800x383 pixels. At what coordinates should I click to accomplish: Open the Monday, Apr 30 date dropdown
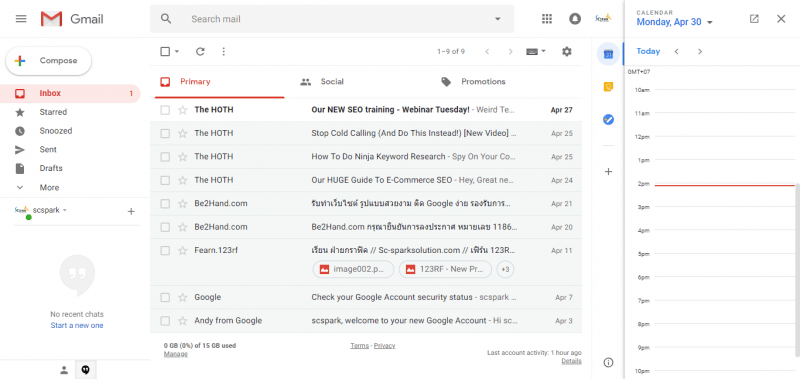pos(674,22)
